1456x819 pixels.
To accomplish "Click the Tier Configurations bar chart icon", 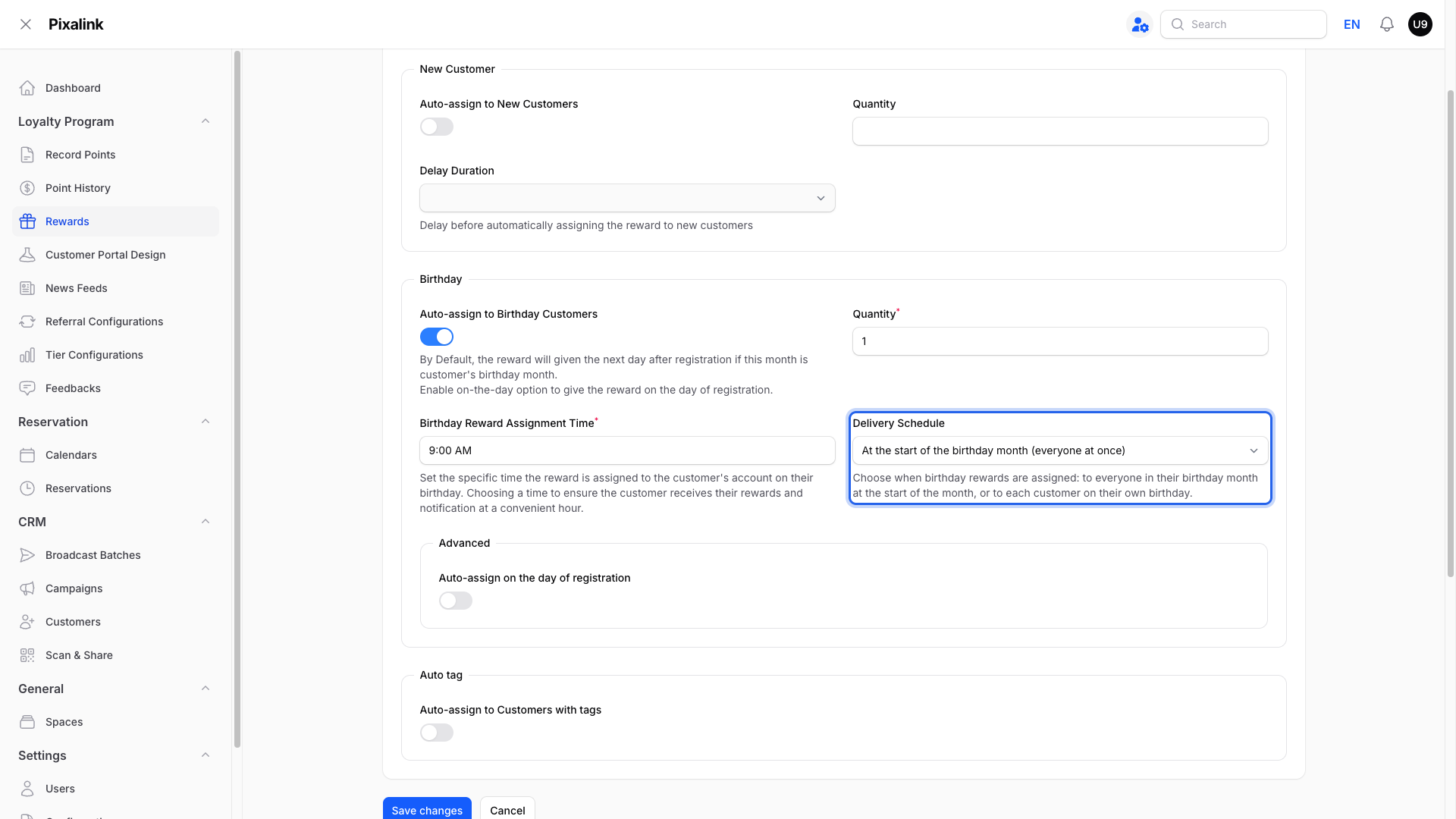I will click(27, 355).
